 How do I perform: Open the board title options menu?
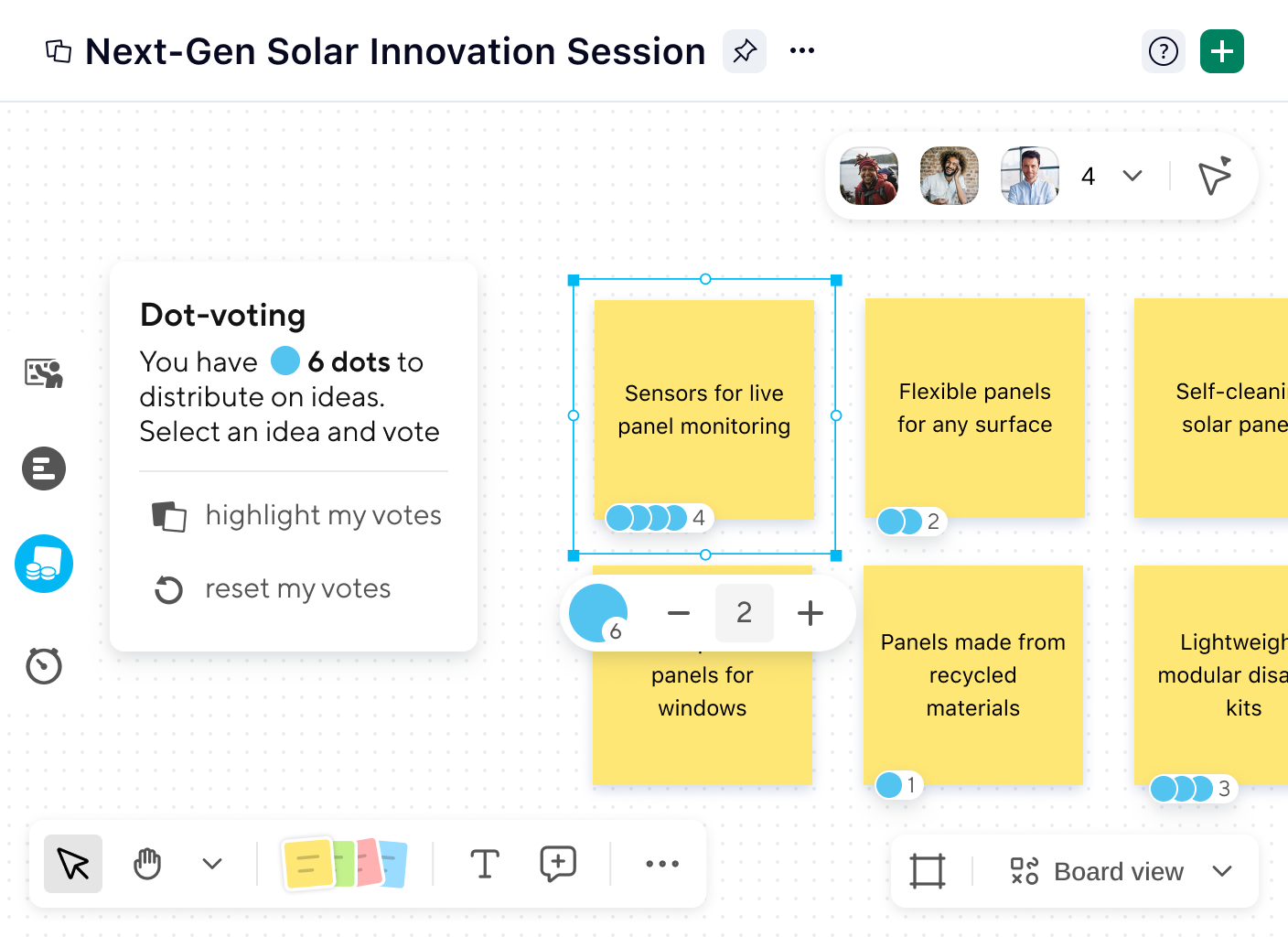[x=802, y=51]
